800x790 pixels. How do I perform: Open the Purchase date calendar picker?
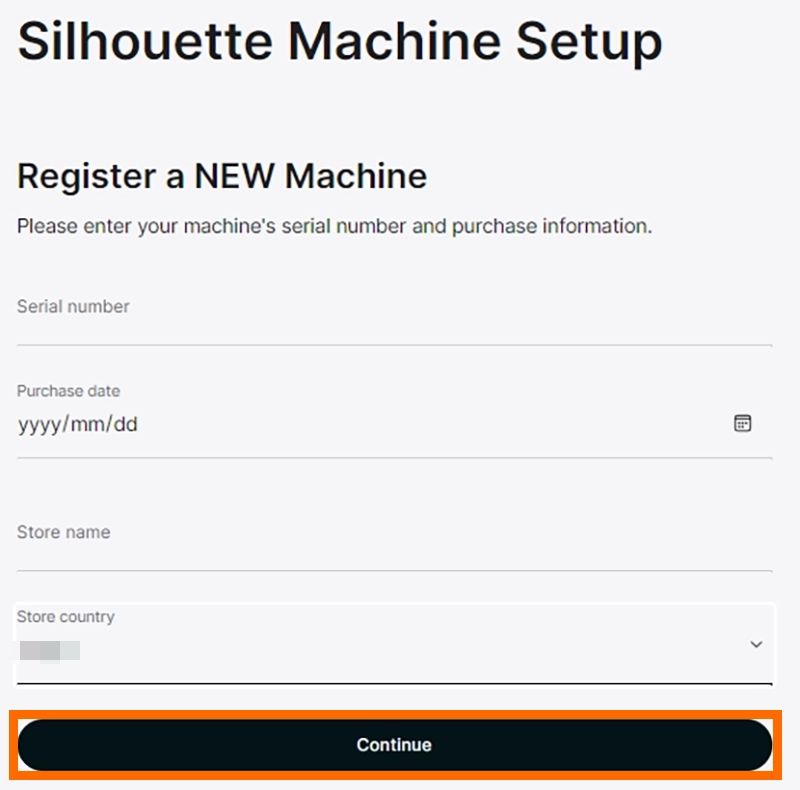coord(742,423)
